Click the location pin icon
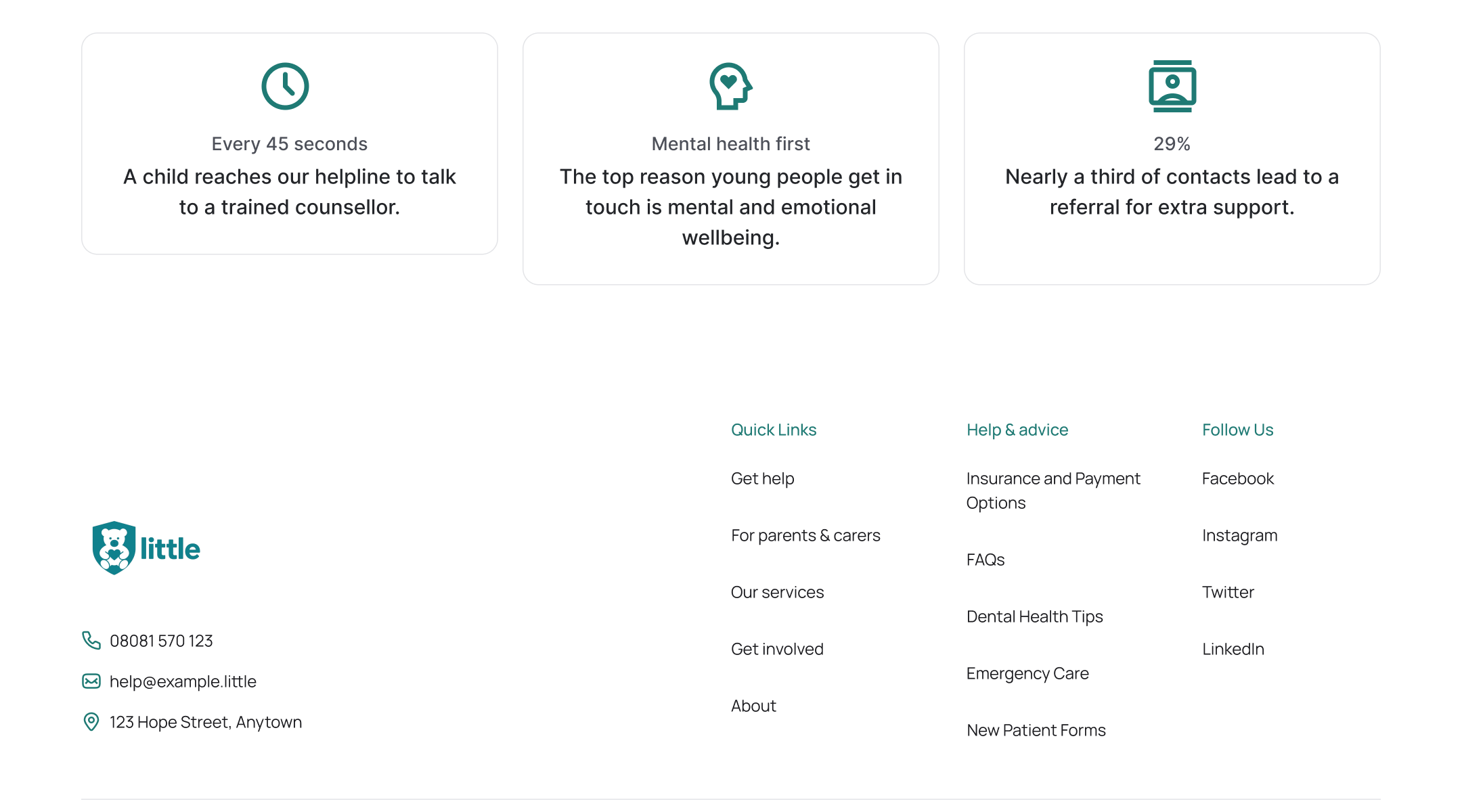This screenshot has height=812, width=1462. pos(91,721)
